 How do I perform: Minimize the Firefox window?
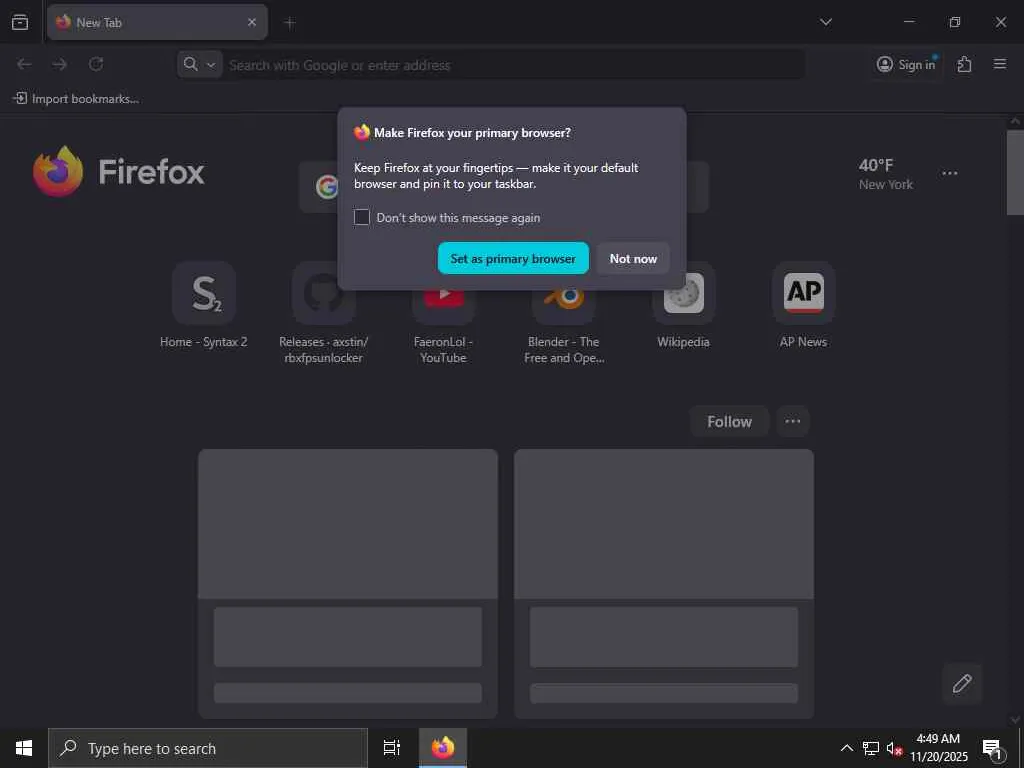coord(908,22)
